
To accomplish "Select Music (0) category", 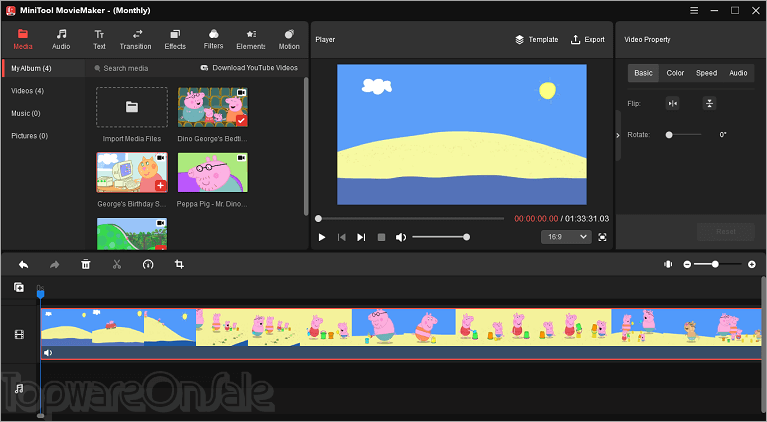I will click(25, 113).
